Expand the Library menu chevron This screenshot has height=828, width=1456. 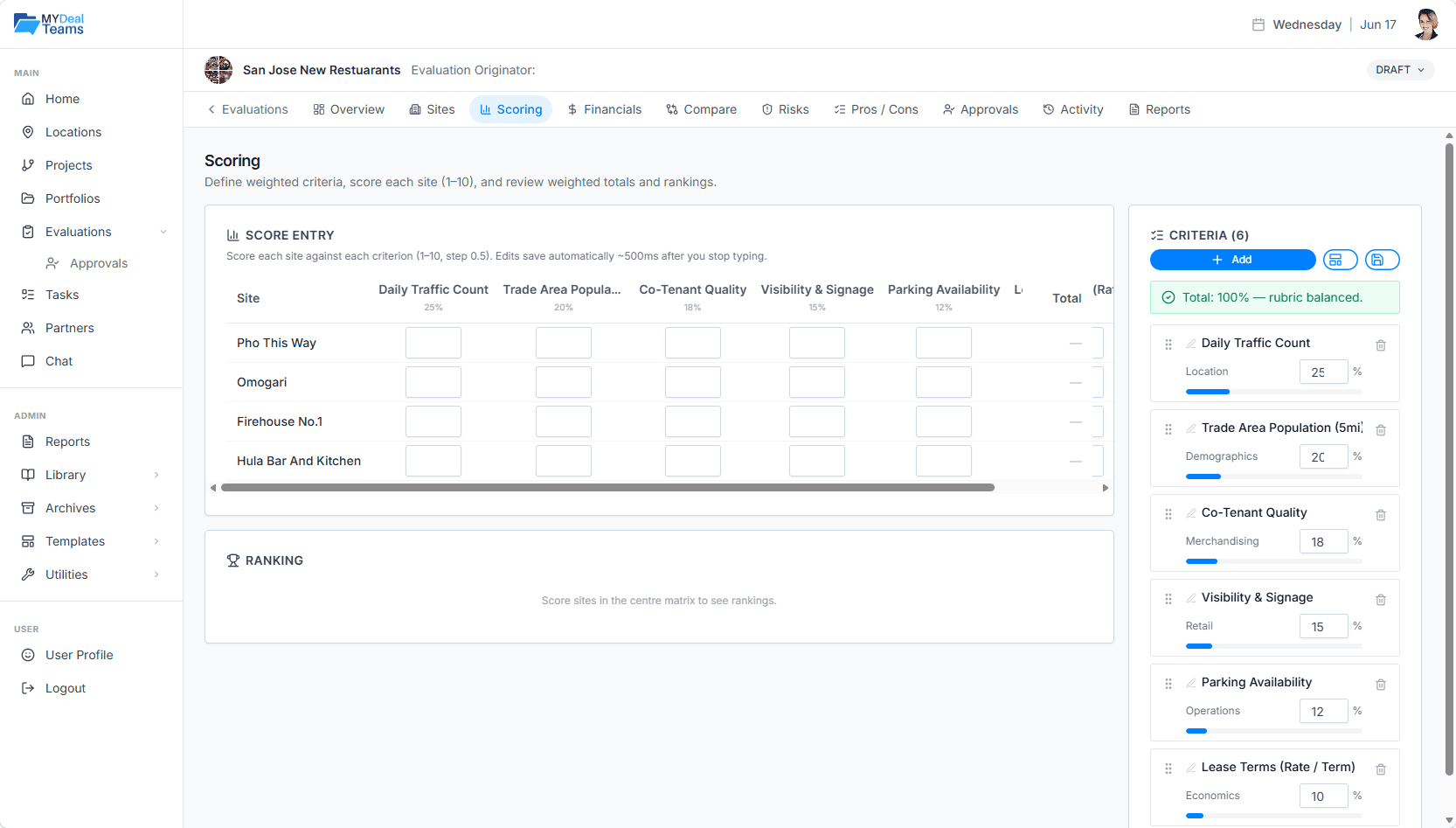tap(156, 475)
